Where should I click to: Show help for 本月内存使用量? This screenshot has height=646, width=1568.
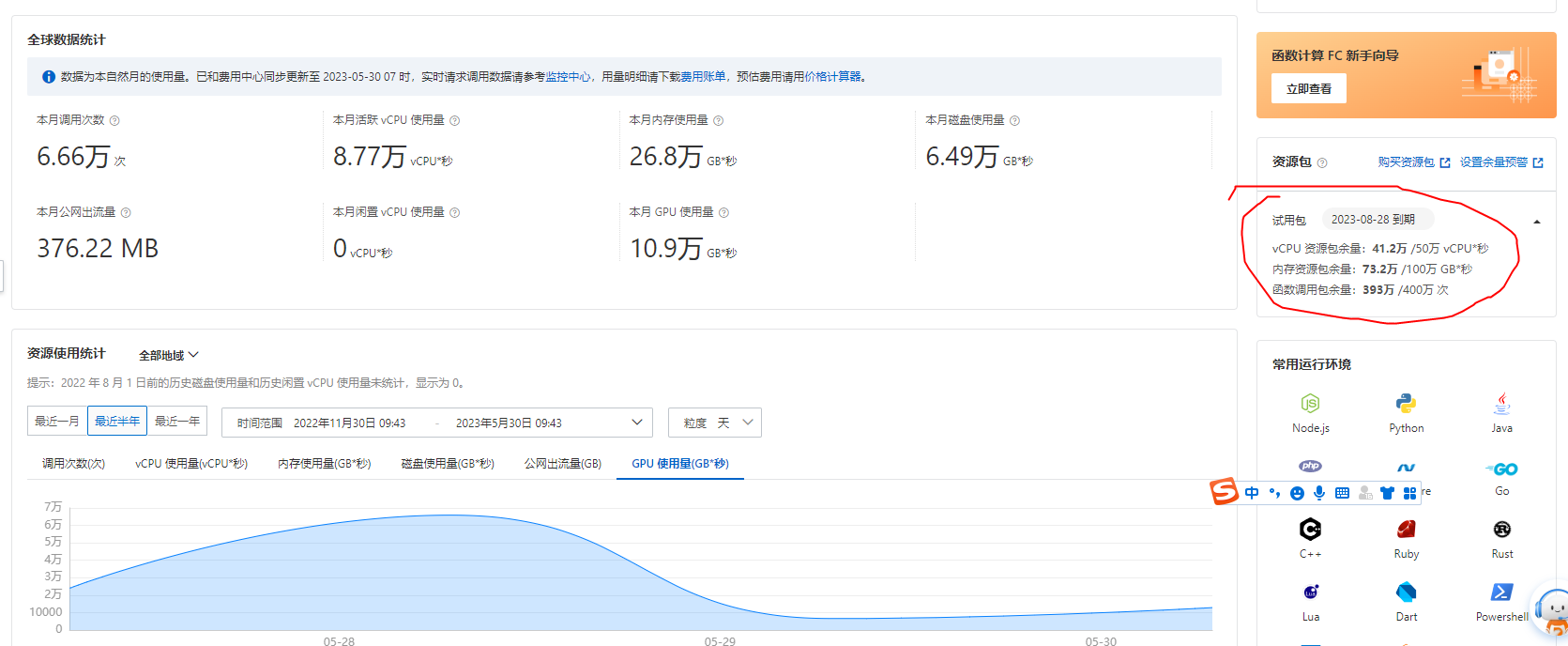(718, 121)
